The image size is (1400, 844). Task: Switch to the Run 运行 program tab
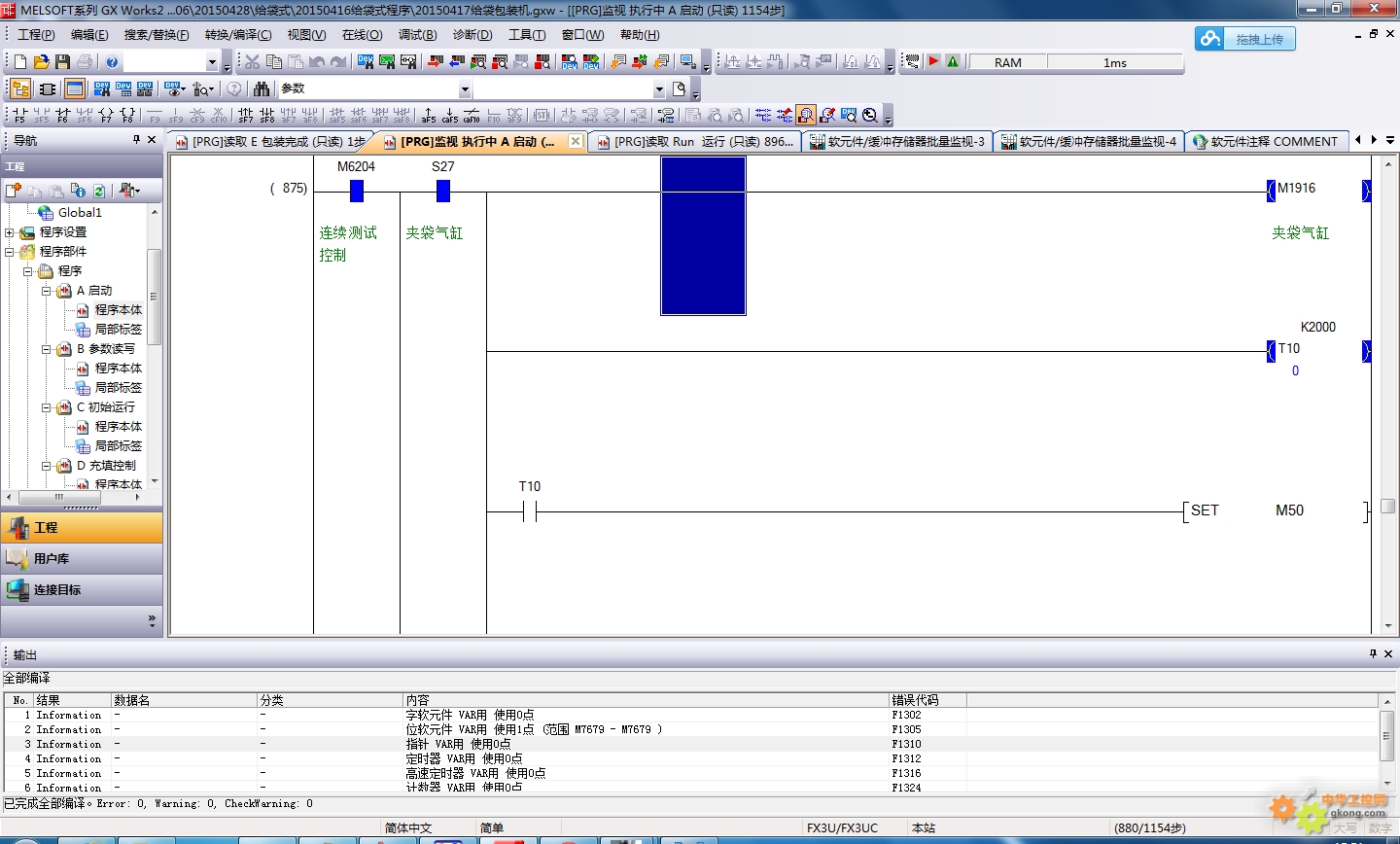[x=697, y=142]
